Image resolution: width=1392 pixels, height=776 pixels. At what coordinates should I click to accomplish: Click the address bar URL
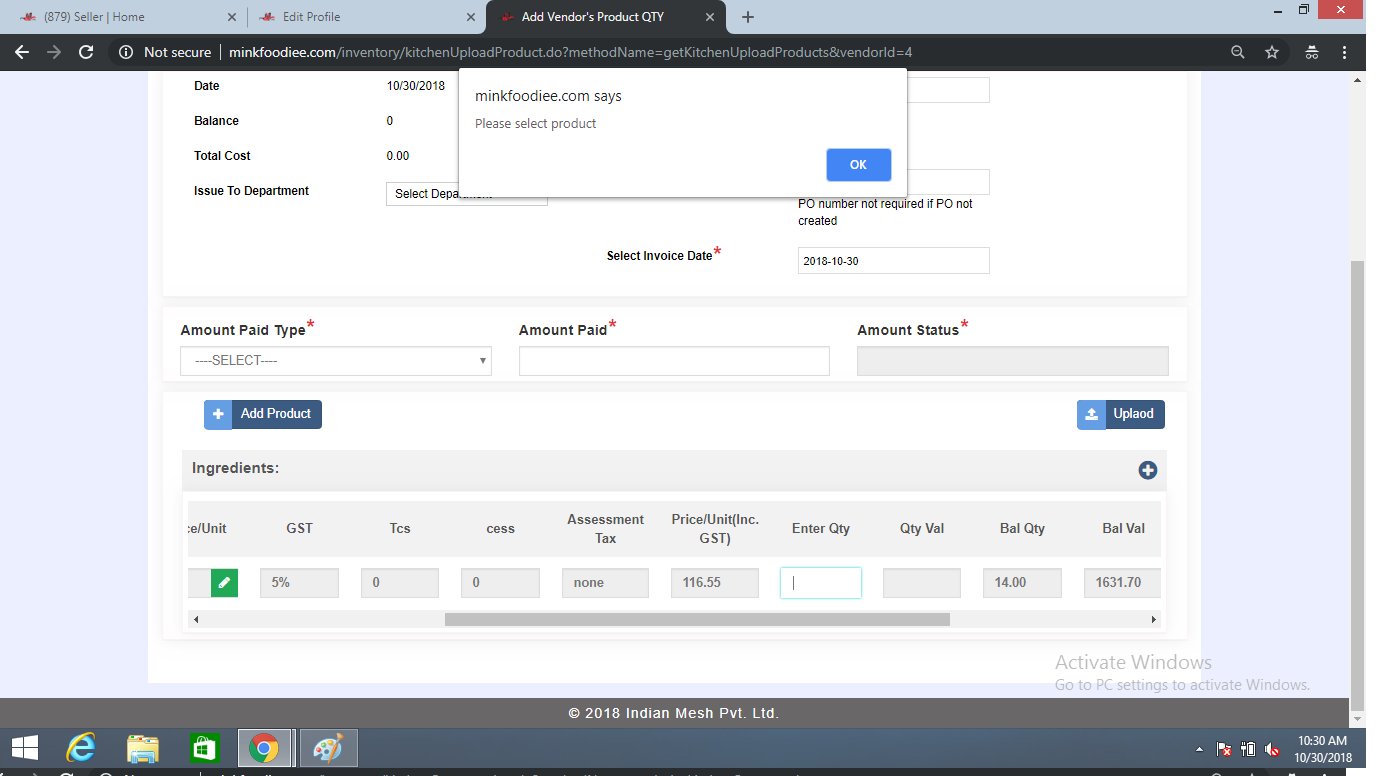pyautogui.click(x=570, y=52)
